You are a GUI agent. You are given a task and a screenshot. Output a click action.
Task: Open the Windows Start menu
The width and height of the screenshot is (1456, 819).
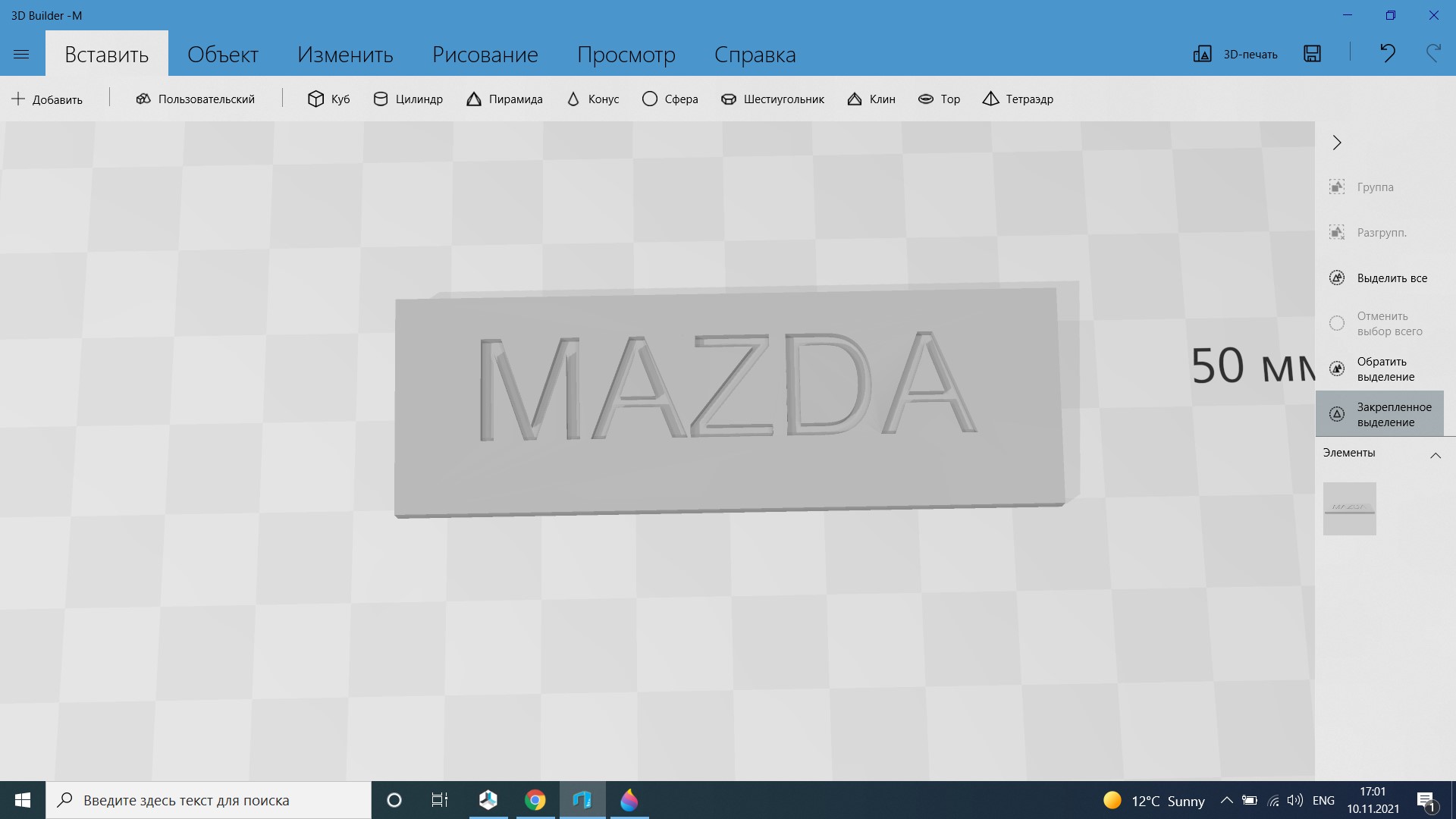tap(23, 800)
